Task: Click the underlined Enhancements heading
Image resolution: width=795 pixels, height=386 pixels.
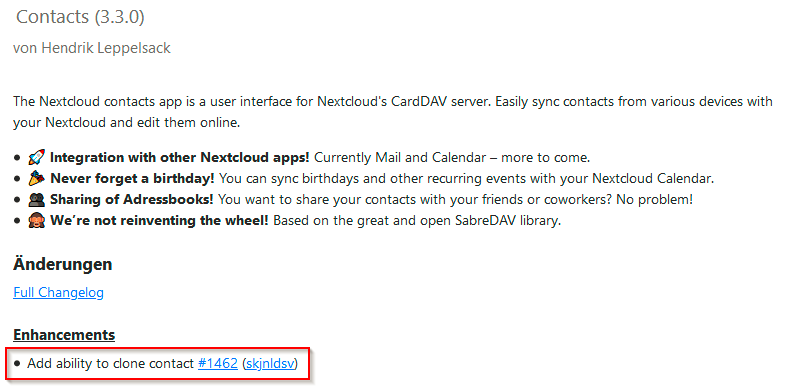Action: [x=64, y=335]
